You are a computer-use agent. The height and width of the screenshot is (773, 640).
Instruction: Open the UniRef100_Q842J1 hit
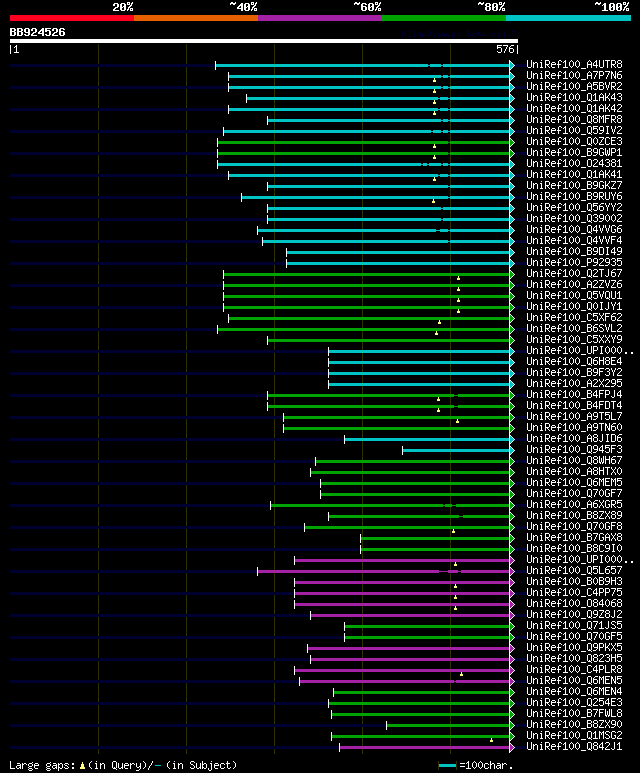(574, 746)
